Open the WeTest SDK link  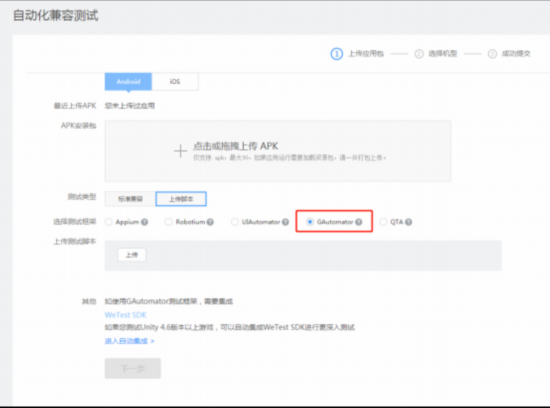[x=126, y=315]
